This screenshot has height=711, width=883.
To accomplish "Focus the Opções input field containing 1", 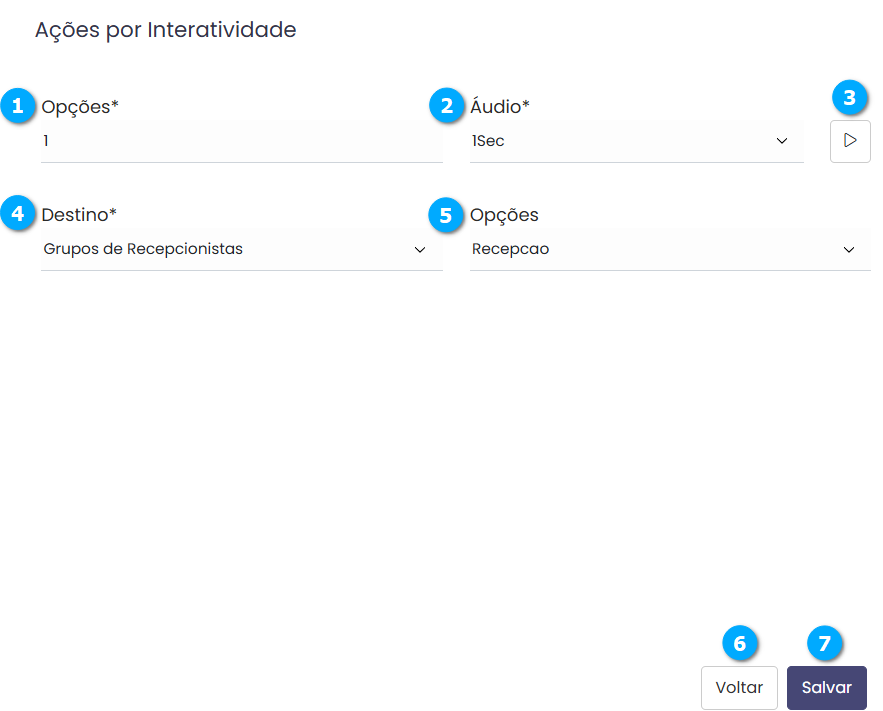I will (x=240, y=141).
